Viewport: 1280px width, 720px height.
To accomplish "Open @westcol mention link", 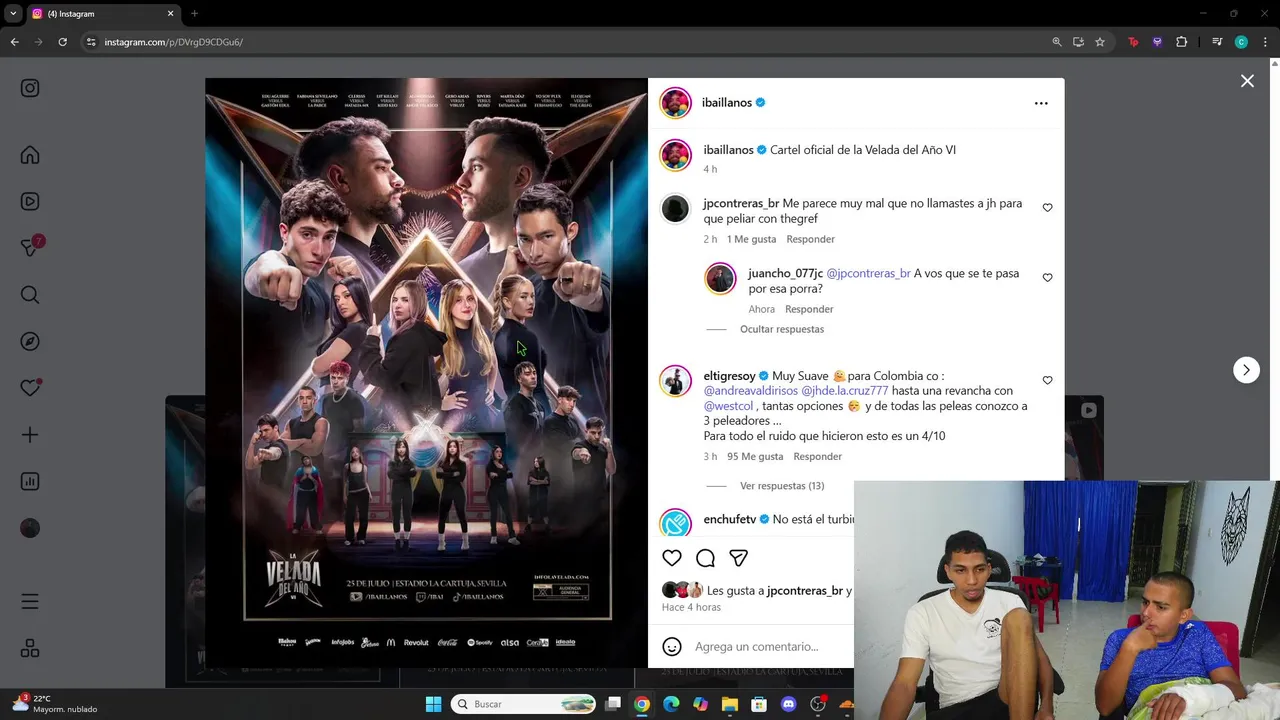I will [728, 406].
